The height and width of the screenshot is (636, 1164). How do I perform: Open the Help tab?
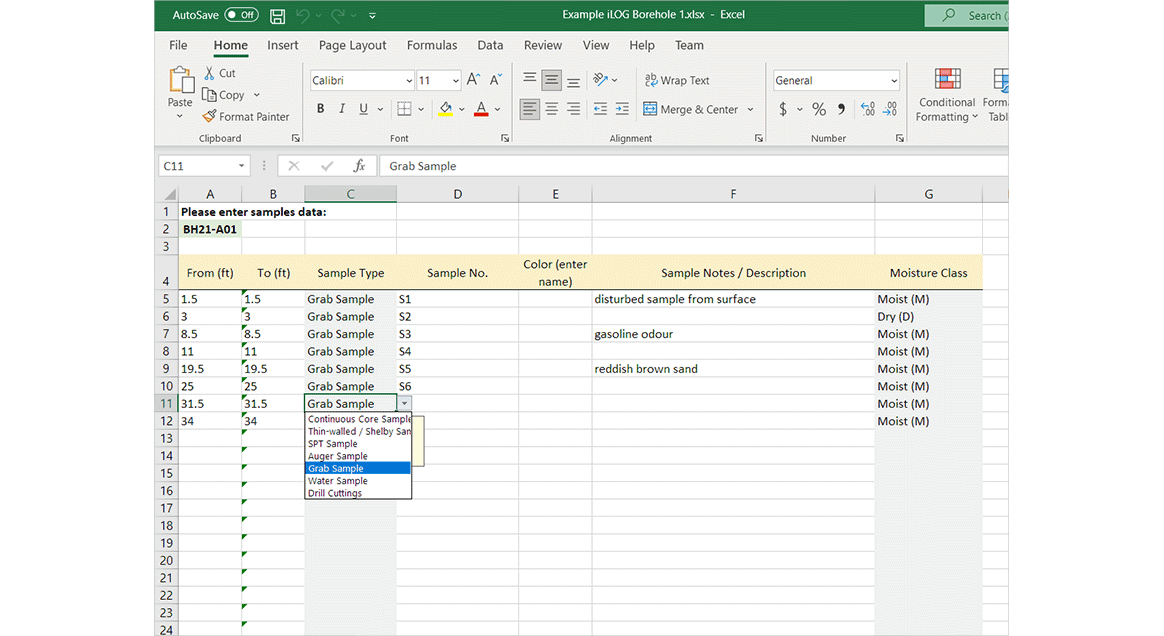tap(642, 45)
